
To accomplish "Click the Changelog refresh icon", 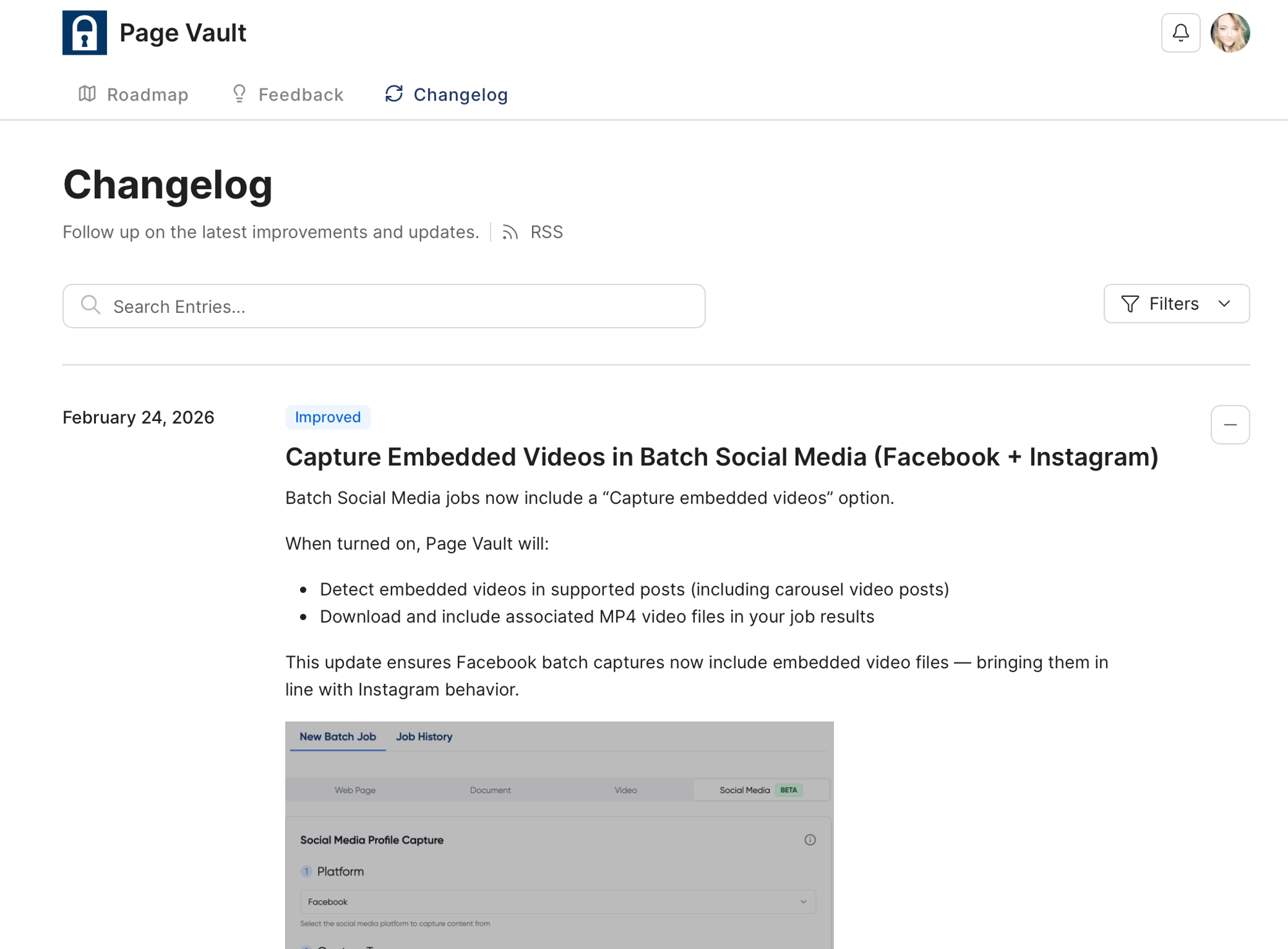I will coord(394,94).
